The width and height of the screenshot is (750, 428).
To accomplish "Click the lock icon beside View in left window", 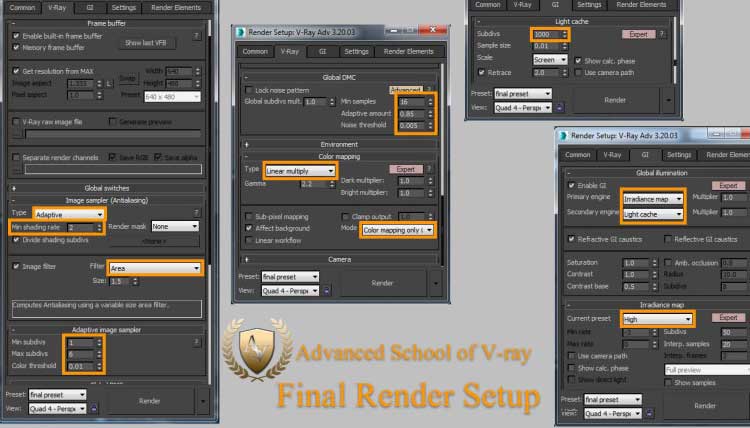I will coord(94,408).
